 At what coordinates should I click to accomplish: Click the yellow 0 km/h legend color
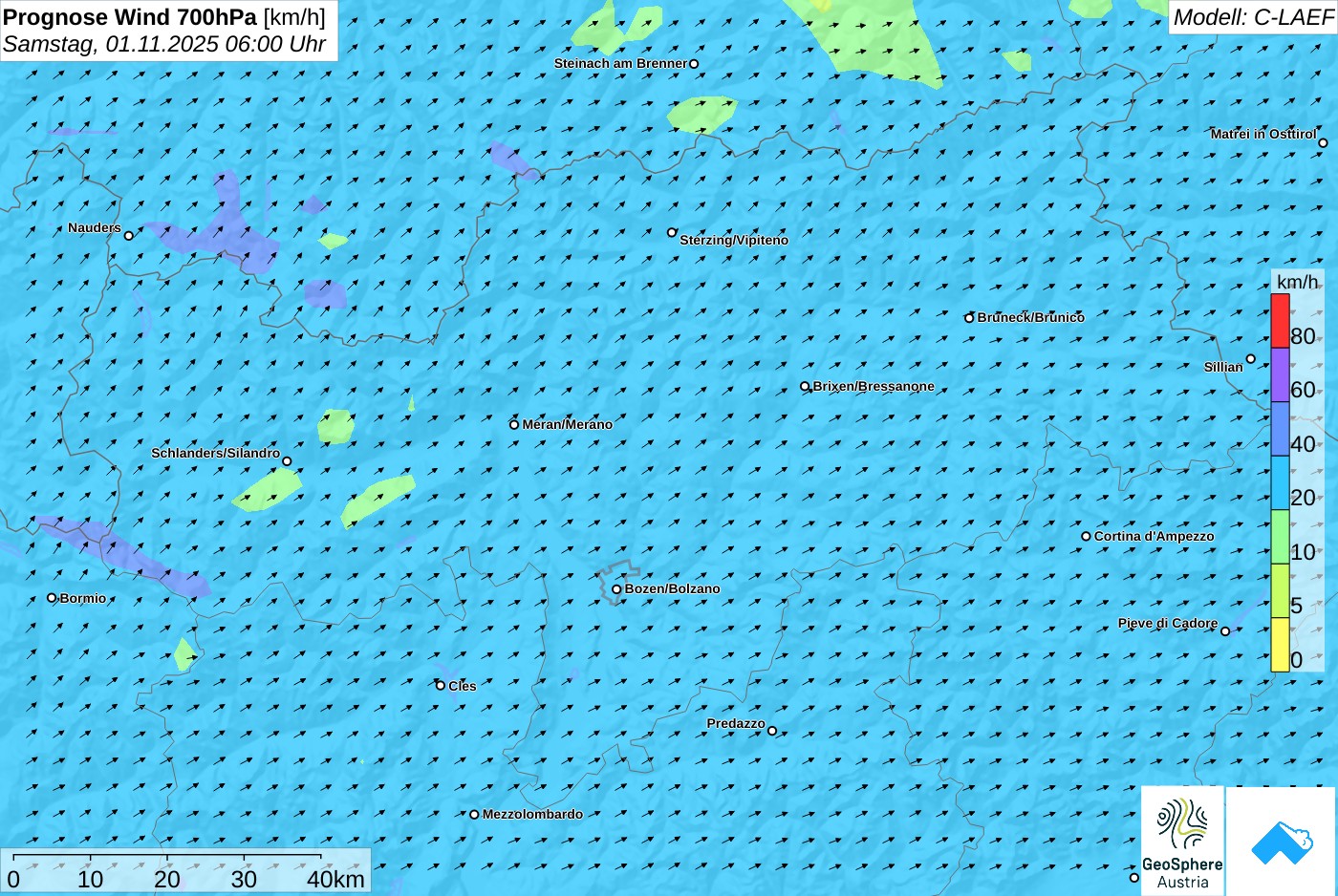(x=1280, y=645)
